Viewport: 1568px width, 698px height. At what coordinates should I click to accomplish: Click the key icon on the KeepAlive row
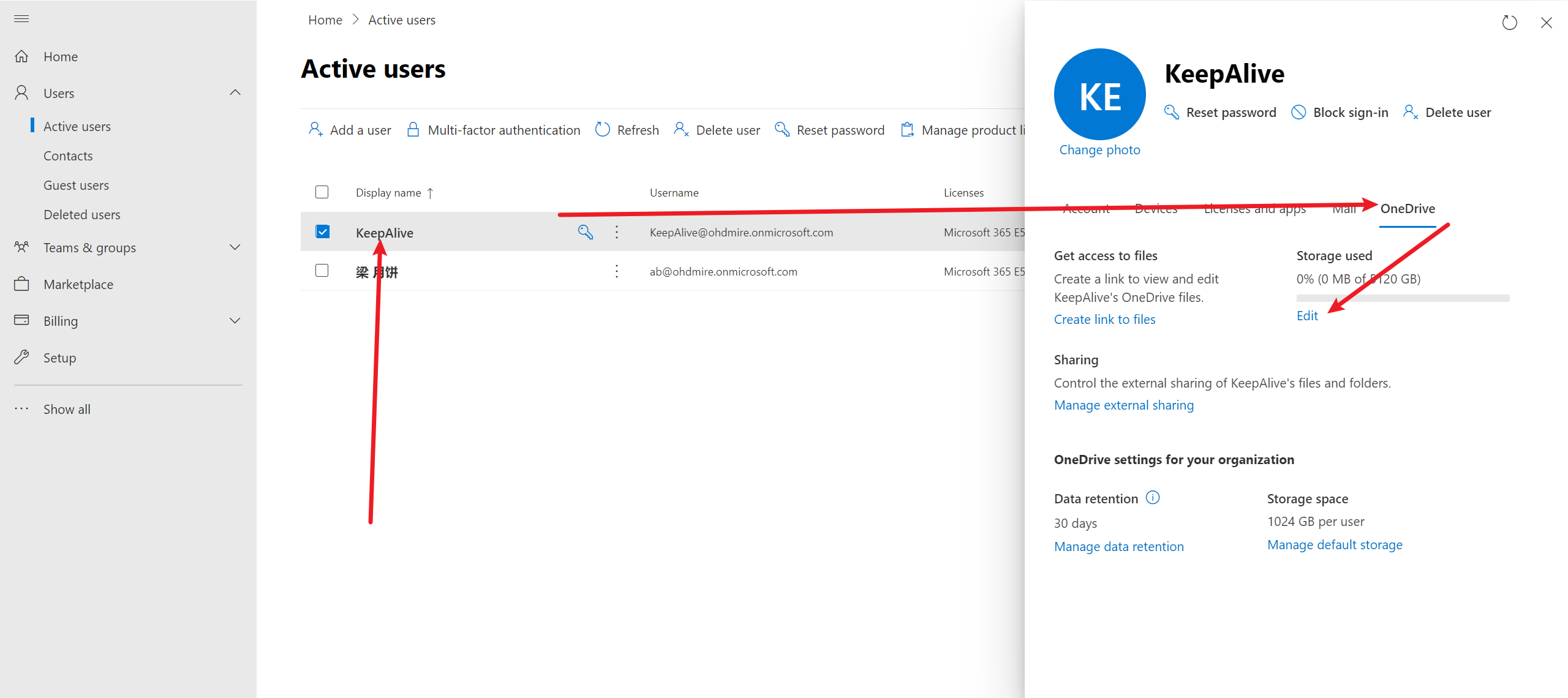pos(585,232)
